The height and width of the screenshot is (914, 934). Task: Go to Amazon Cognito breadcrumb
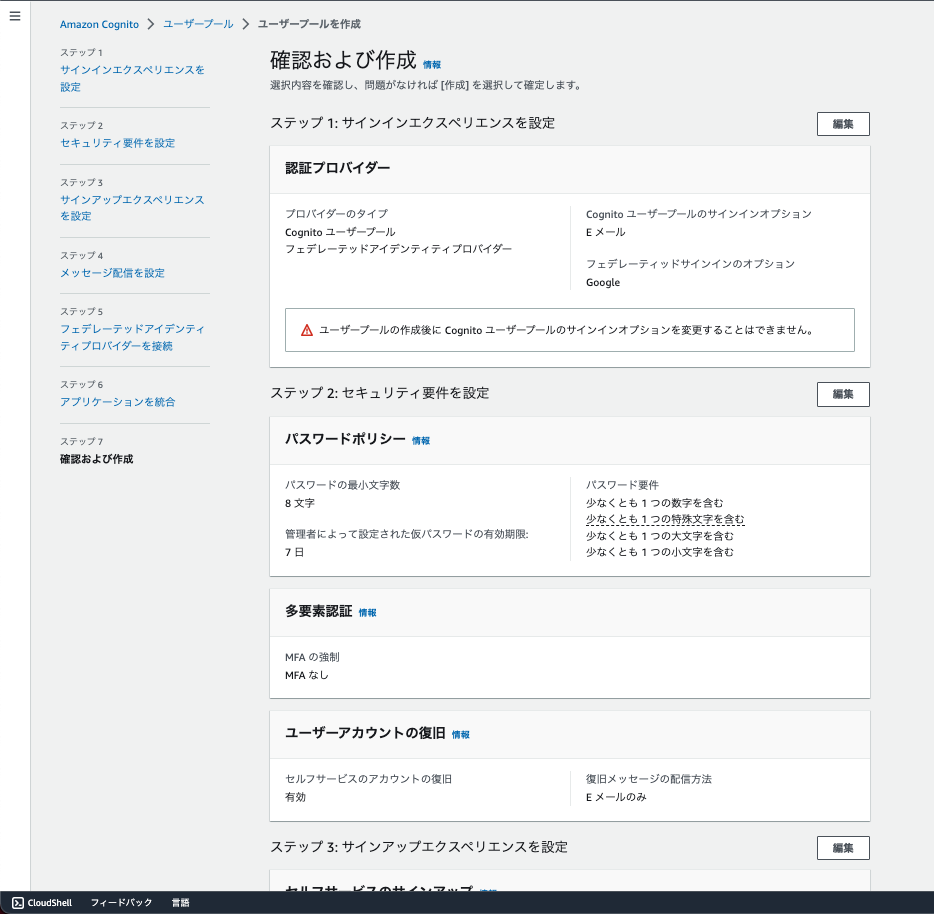(x=99, y=24)
